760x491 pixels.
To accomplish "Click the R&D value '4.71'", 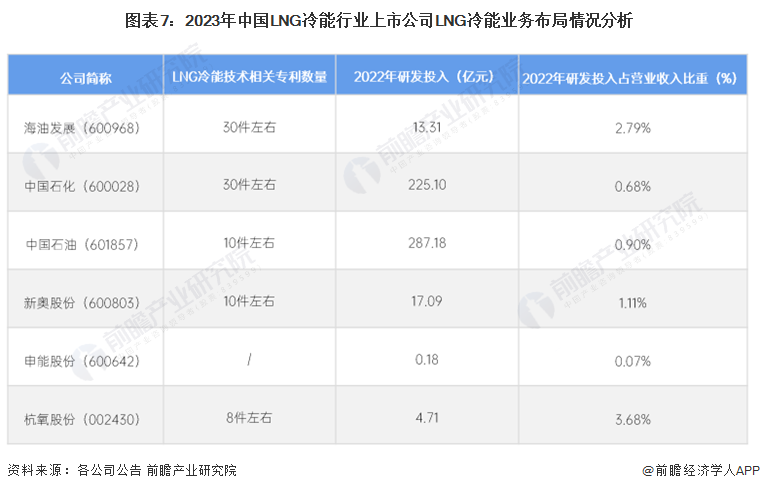I will click(427, 418).
